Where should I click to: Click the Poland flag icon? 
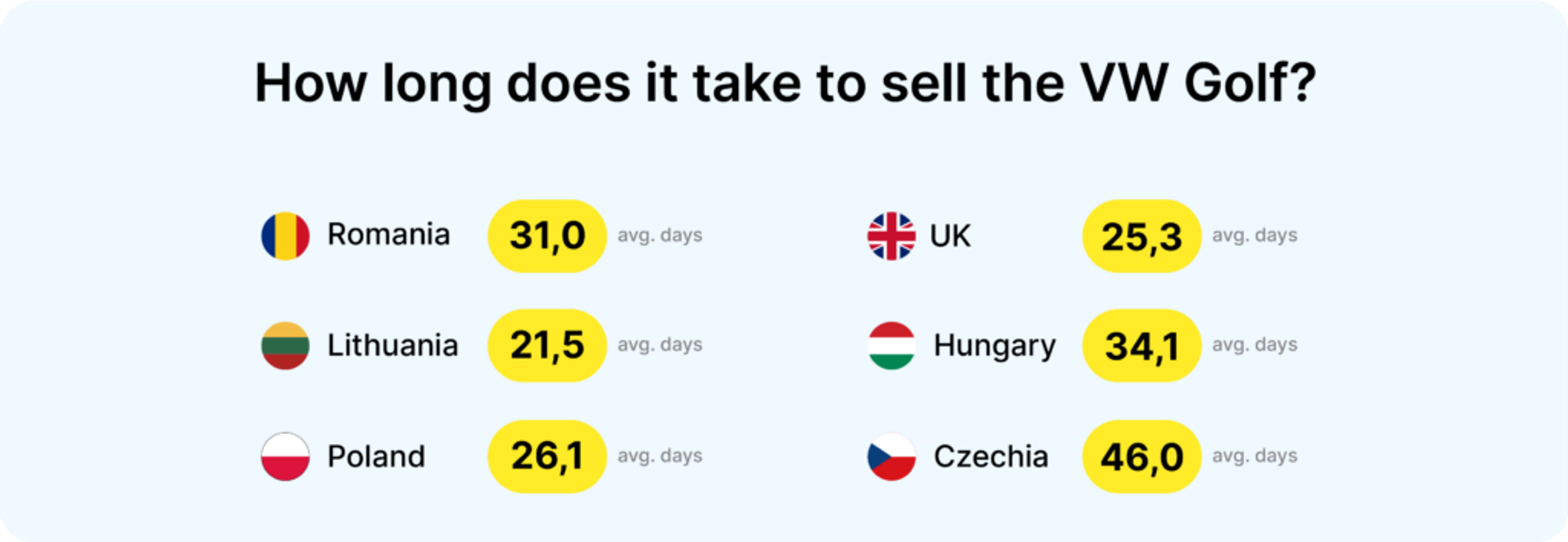point(285,457)
